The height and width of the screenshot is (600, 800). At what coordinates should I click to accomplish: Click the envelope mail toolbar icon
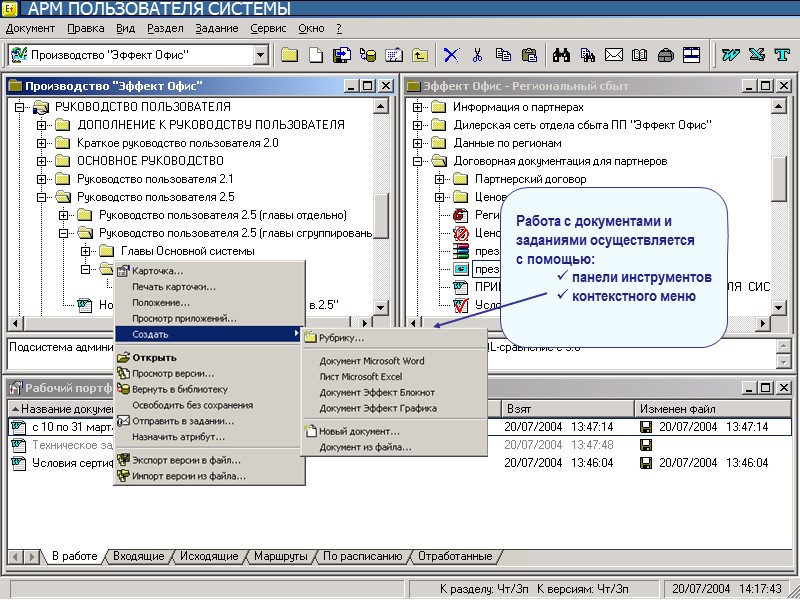point(614,55)
